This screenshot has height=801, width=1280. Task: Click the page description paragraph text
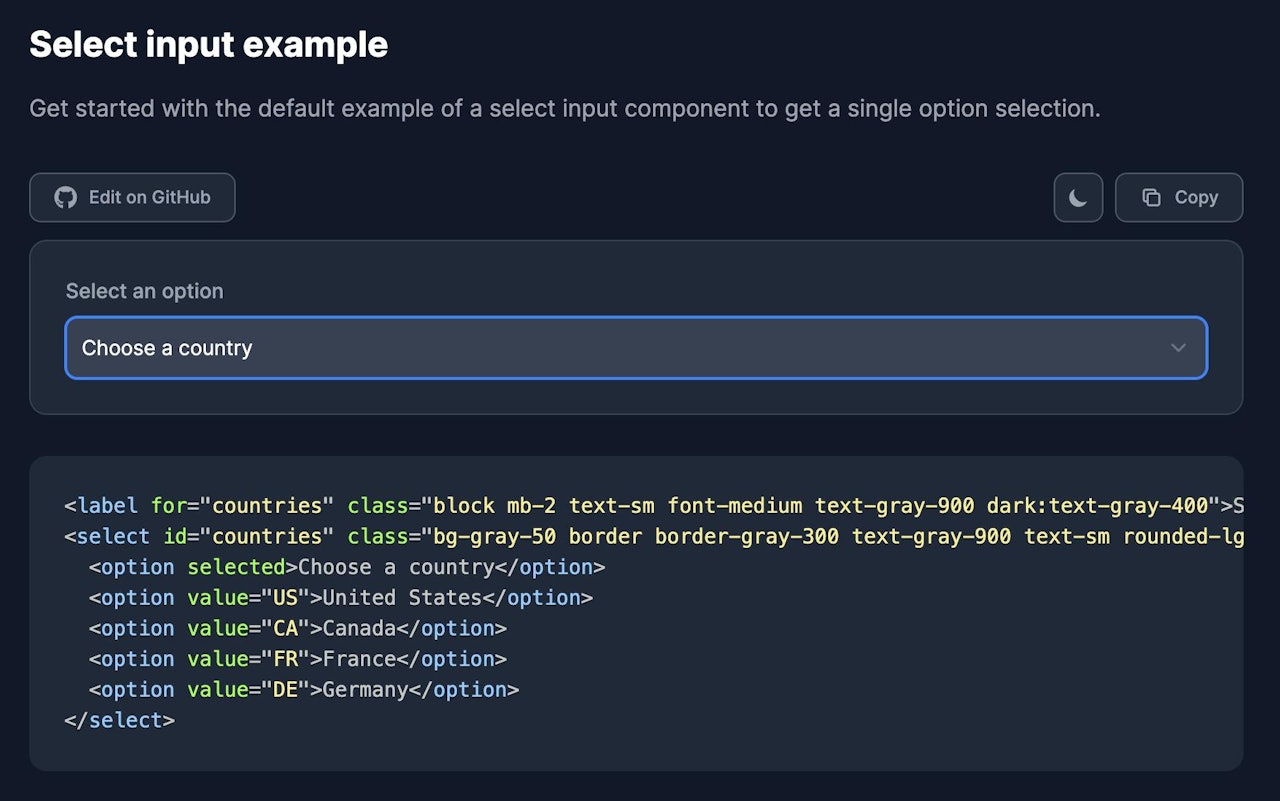567,108
